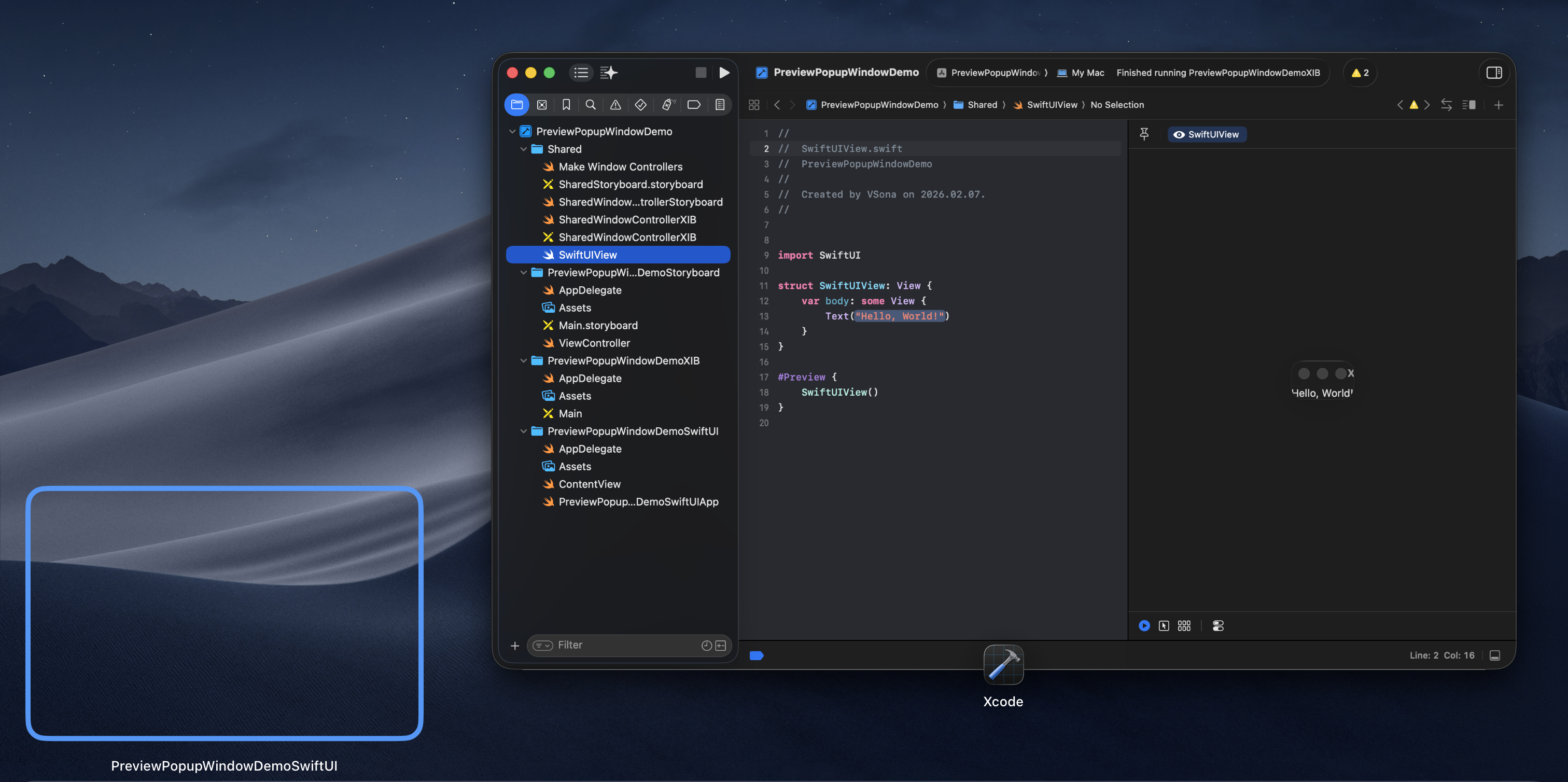Open ContentView file in navigator
The height and width of the screenshot is (782, 1568).
pos(589,484)
